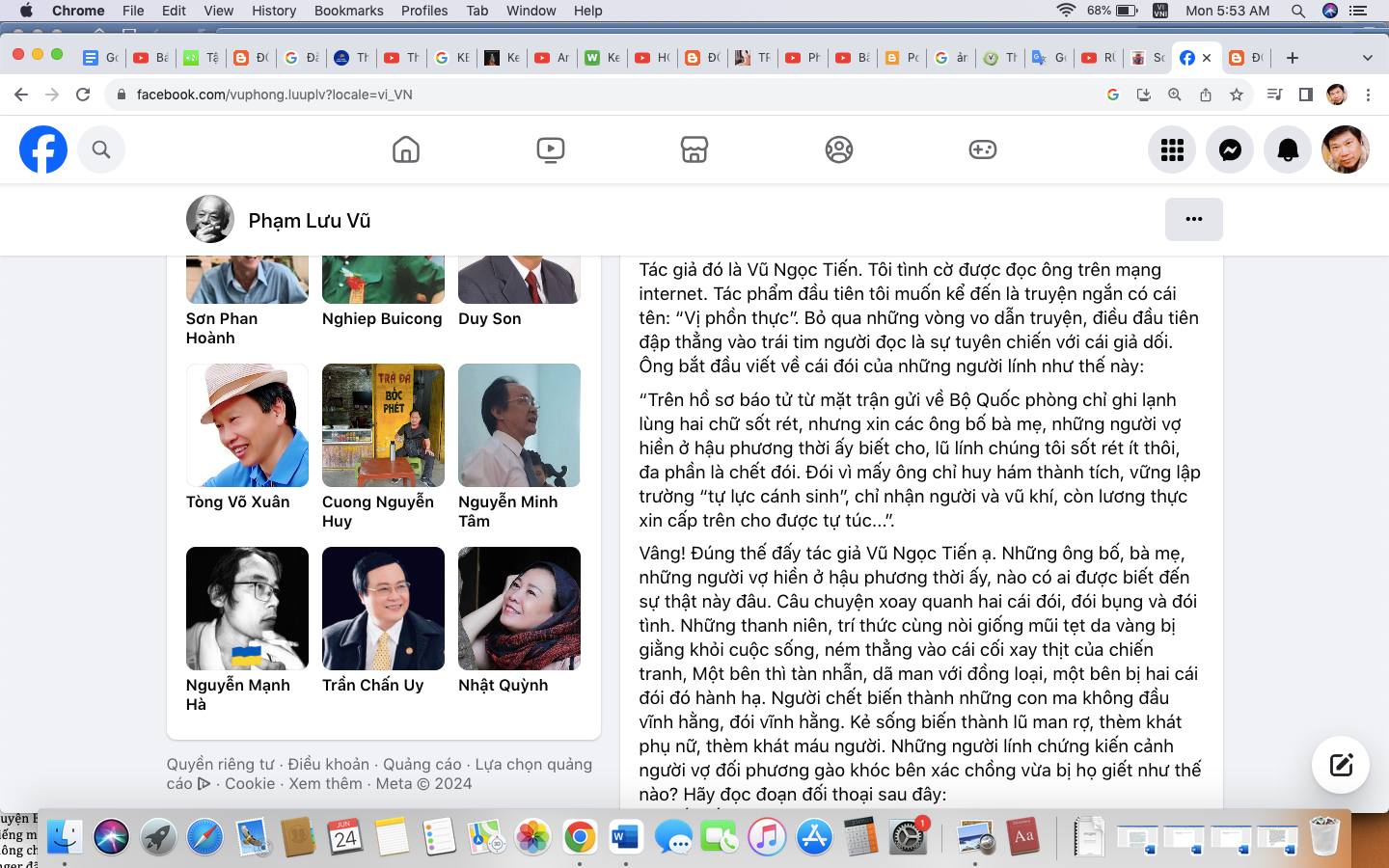Open the History menu in menu bar

pyautogui.click(x=274, y=11)
